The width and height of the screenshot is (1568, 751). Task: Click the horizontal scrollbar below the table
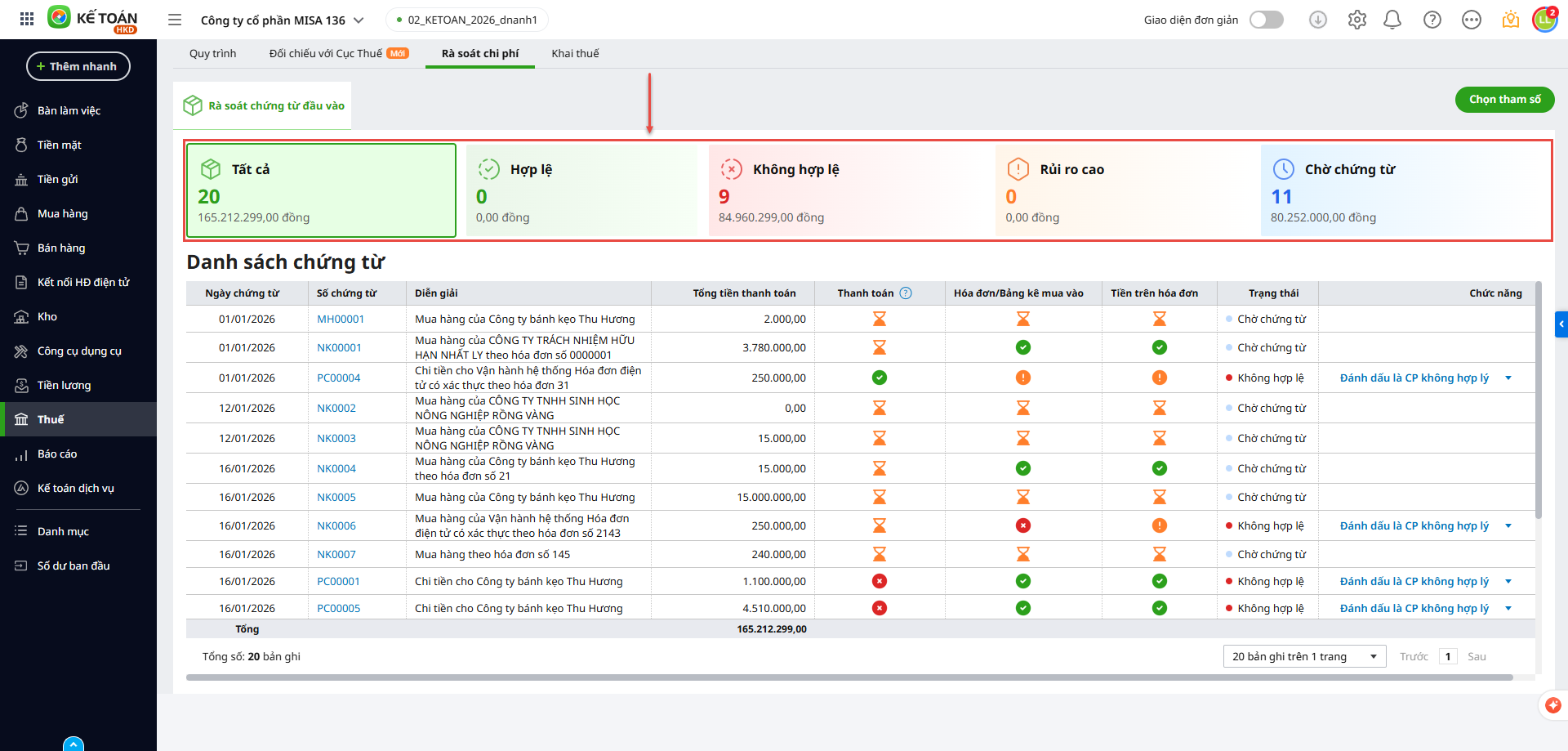pyautogui.click(x=849, y=677)
